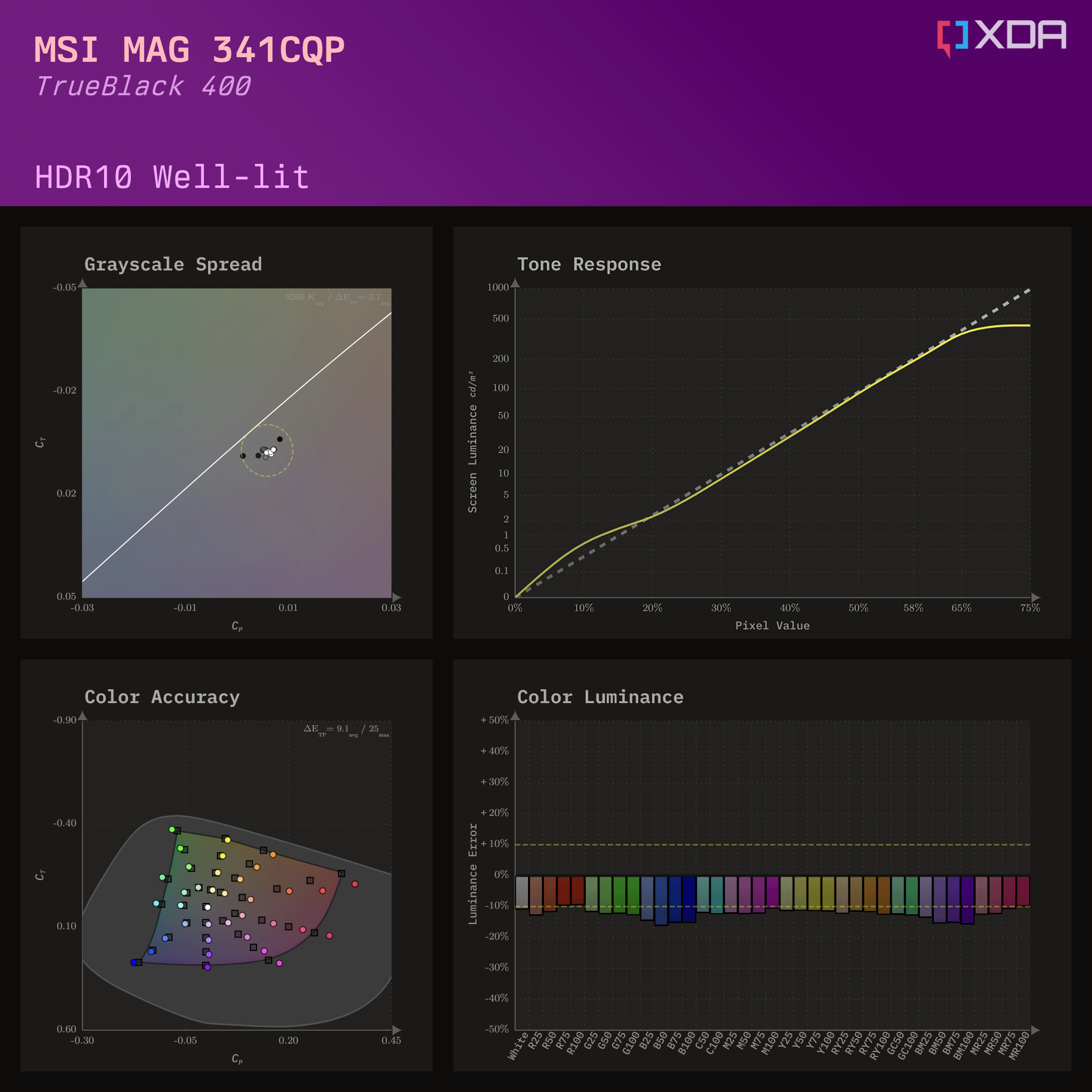Click the Pixel Value axis label
Image resolution: width=1092 pixels, height=1092 pixels.
(772, 626)
